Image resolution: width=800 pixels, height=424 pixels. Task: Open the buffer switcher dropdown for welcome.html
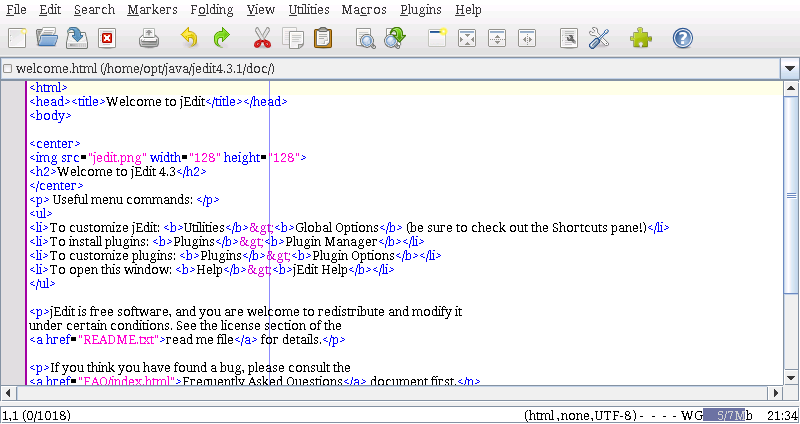tap(789, 69)
